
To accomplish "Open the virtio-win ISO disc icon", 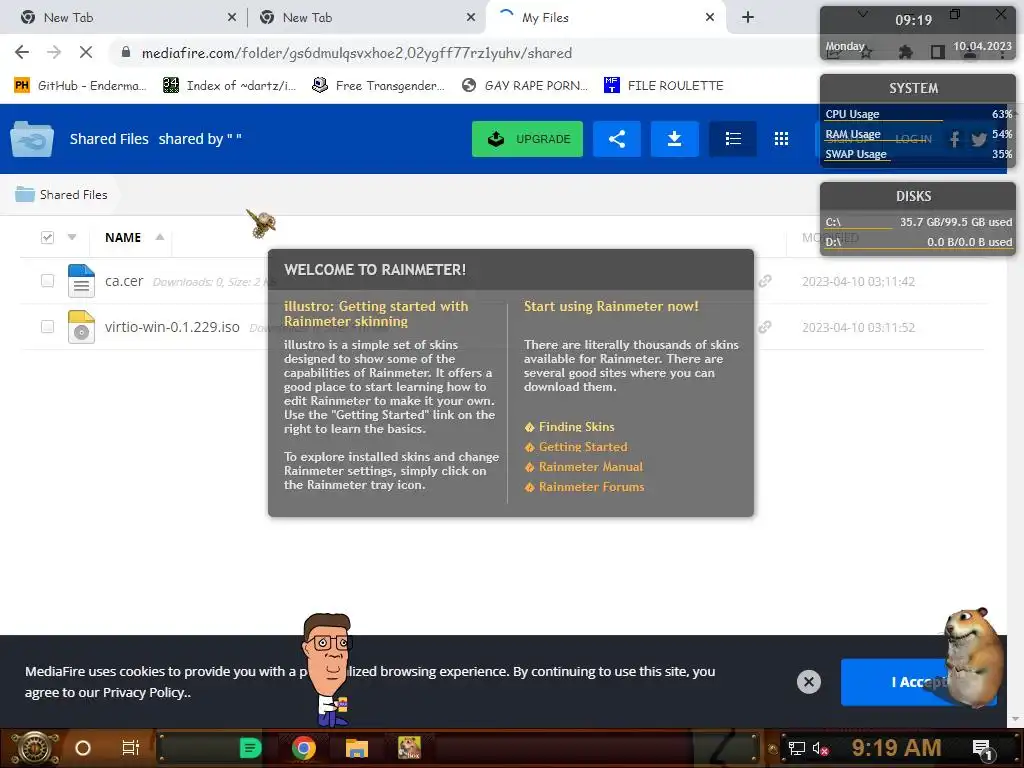I will [81, 327].
